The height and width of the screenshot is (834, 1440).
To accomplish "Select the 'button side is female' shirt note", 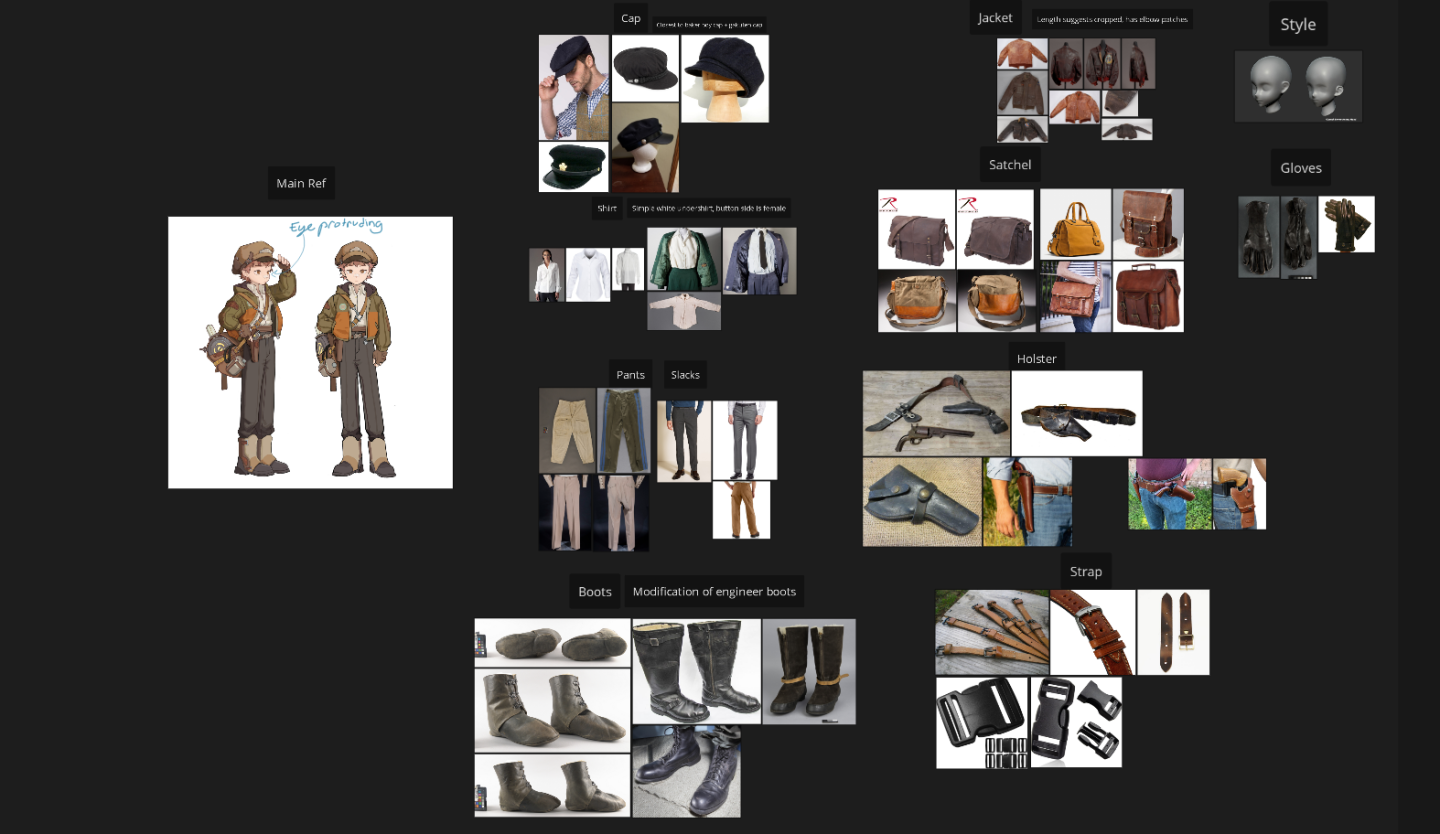I will coord(709,209).
